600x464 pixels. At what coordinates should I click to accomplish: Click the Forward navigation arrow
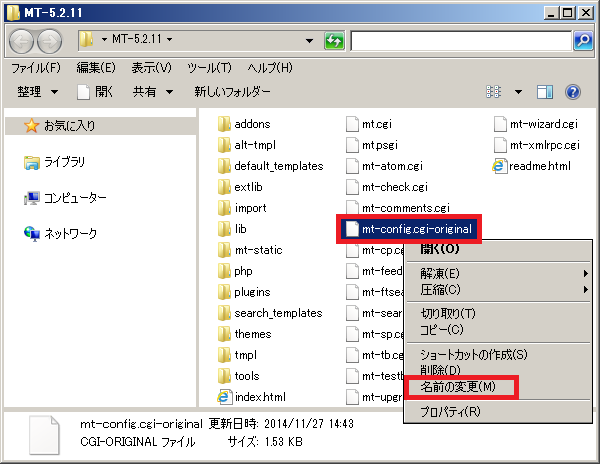point(50,41)
